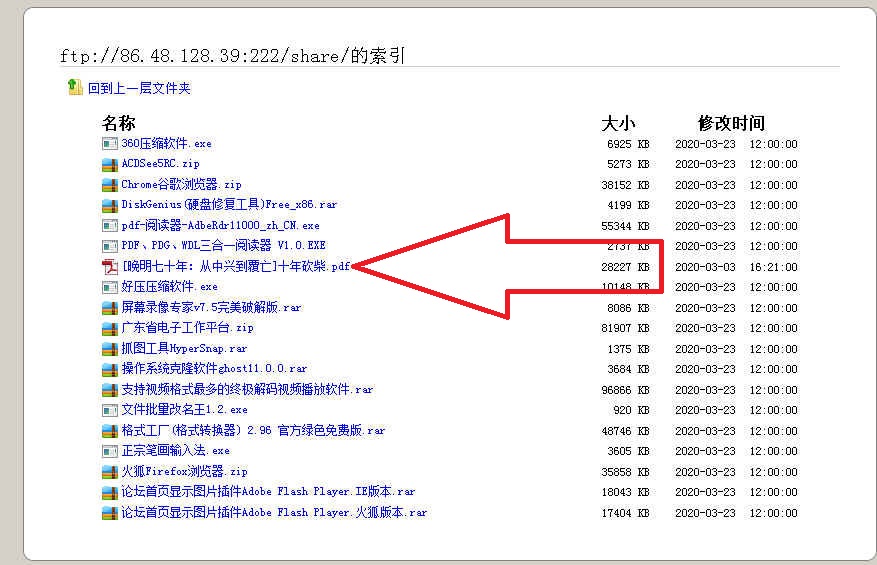The width and height of the screenshot is (877, 565).
Task: Click the up-folder icon beside 回到上一层文件夹
Action: 74,88
